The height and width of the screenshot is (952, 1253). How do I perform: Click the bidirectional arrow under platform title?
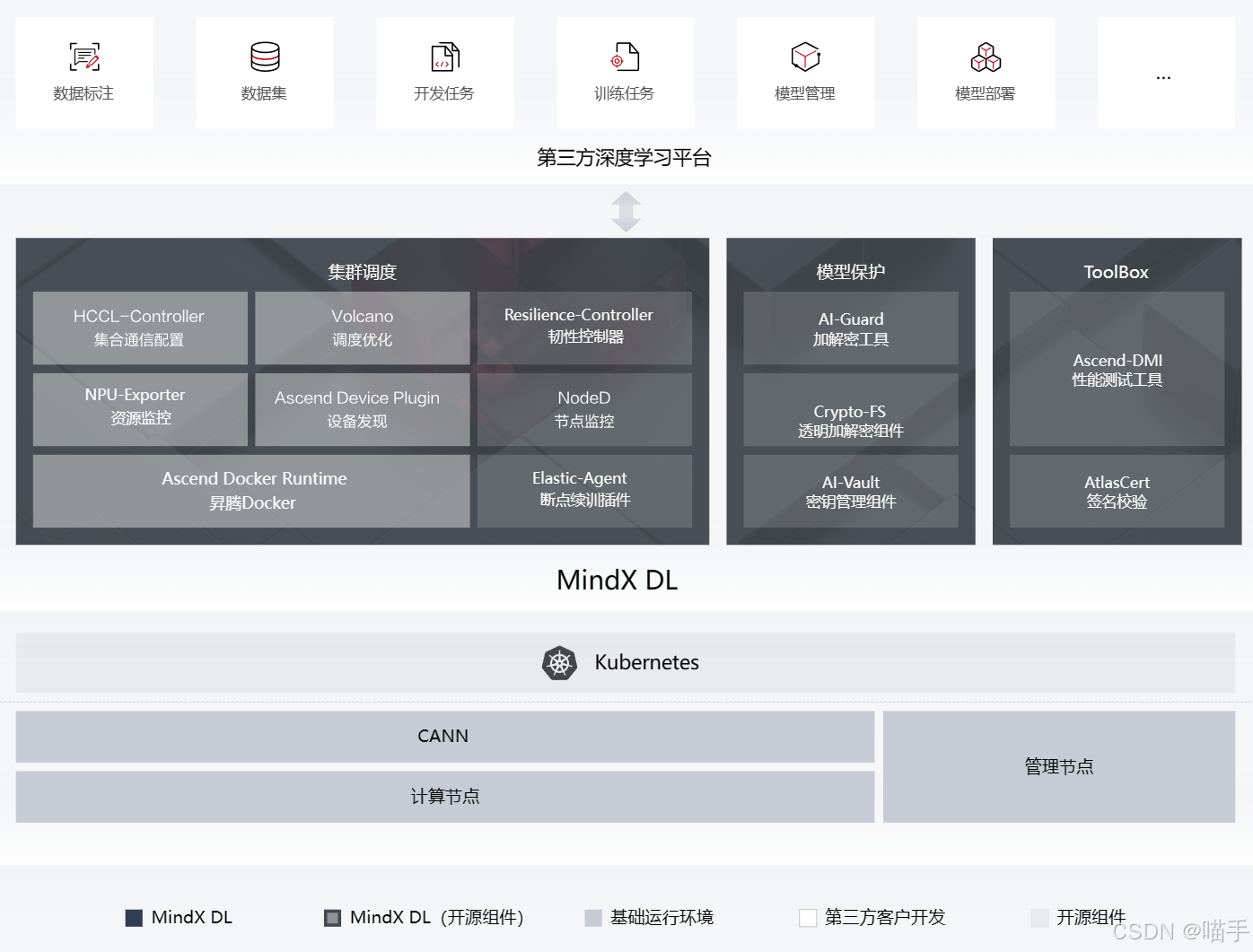coord(626,212)
